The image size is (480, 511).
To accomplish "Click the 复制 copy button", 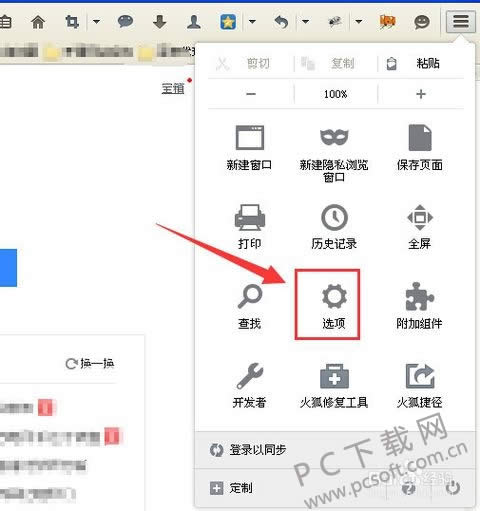I will [x=336, y=63].
